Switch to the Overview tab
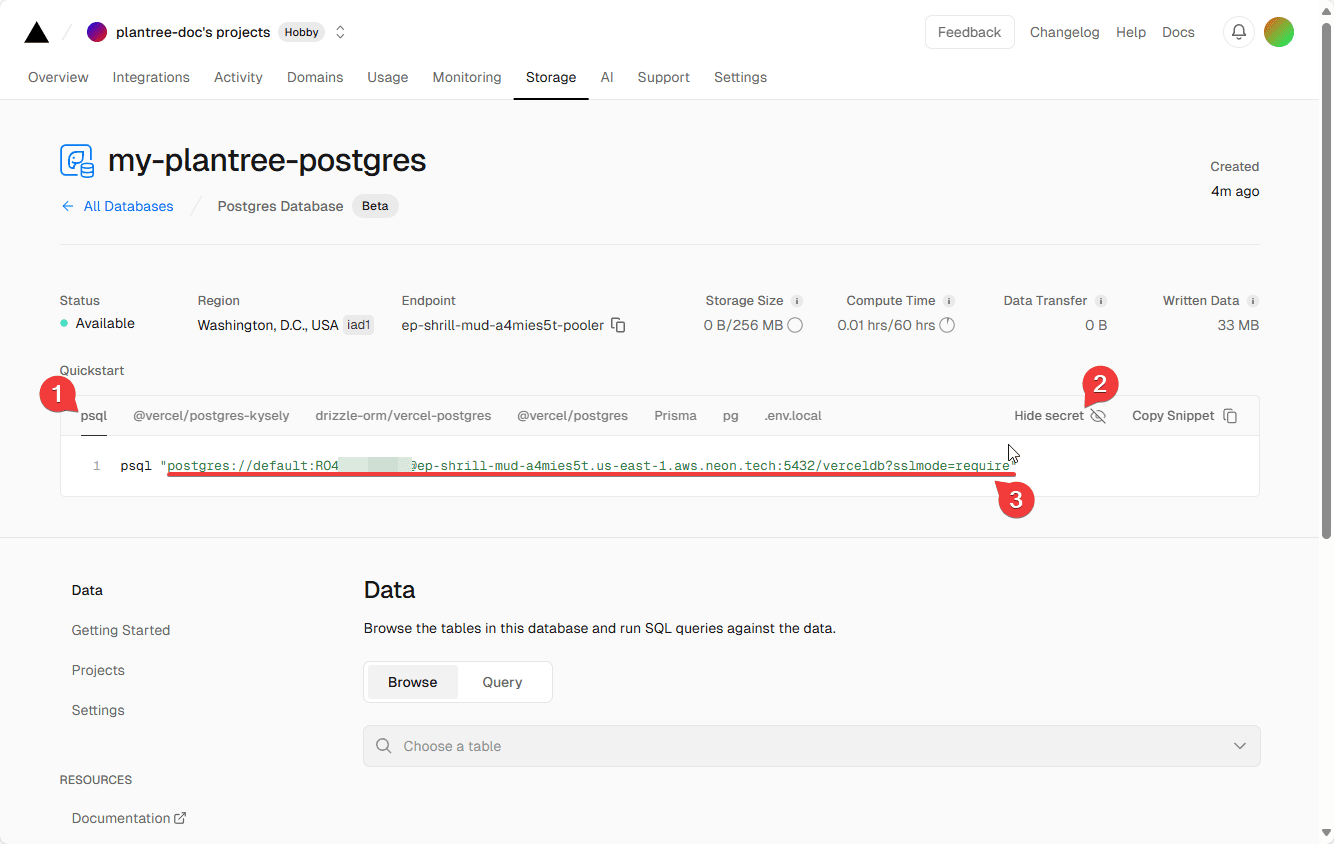1334x844 pixels. [58, 77]
